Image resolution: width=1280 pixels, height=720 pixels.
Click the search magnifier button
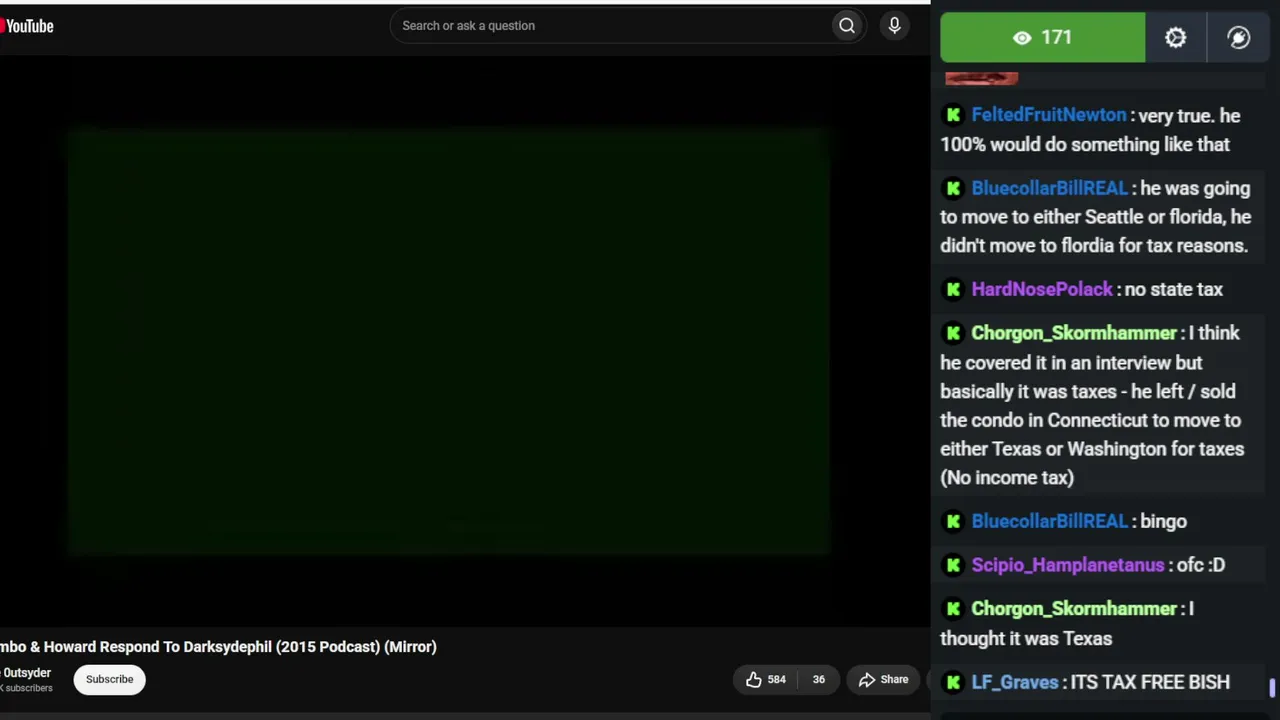click(847, 26)
